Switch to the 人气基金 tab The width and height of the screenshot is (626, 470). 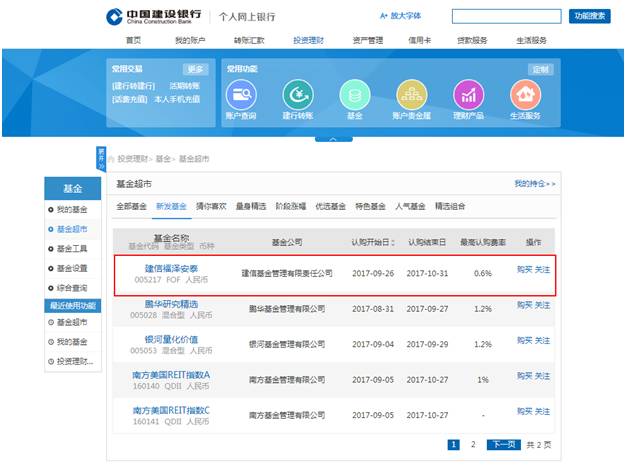pyautogui.click(x=410, y=206)
